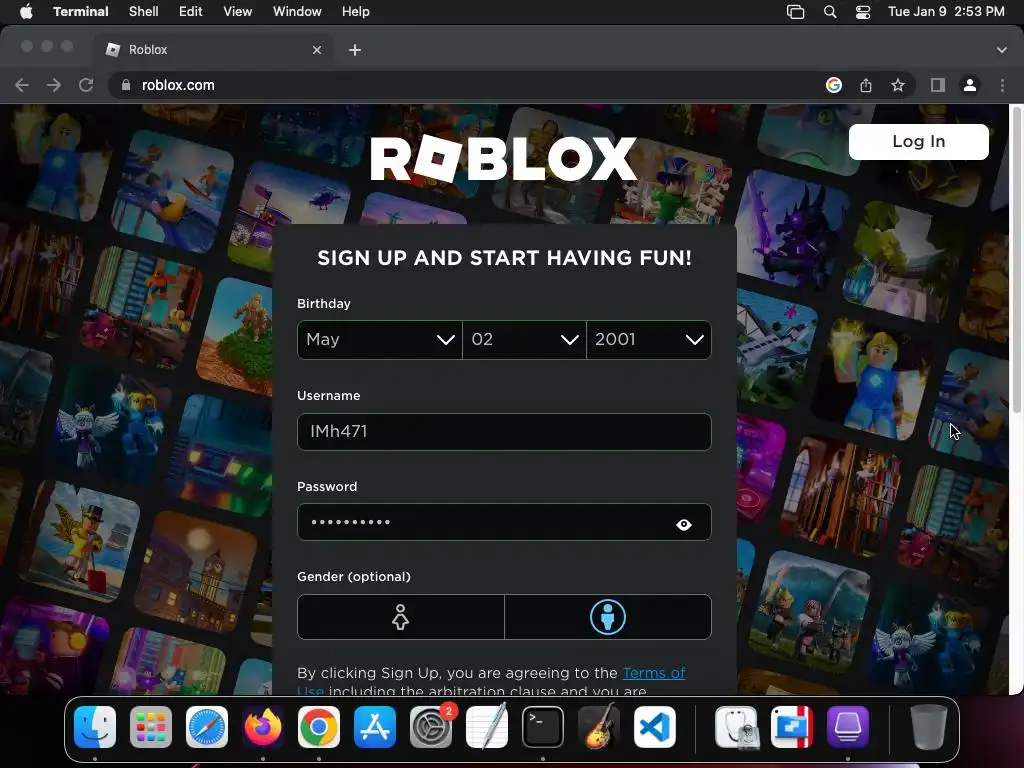Open the birthday month dropdown
This screenshot has width=1024, height=768.
coord(379,340)
